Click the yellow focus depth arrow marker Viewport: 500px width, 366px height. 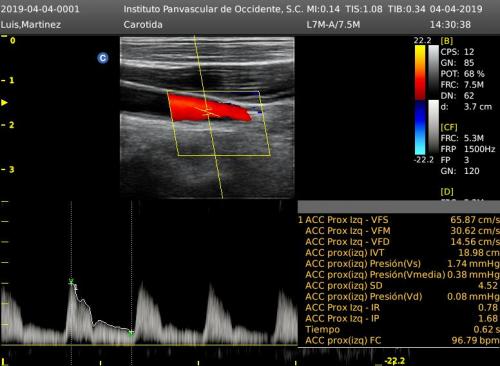(x=4, y=103)
